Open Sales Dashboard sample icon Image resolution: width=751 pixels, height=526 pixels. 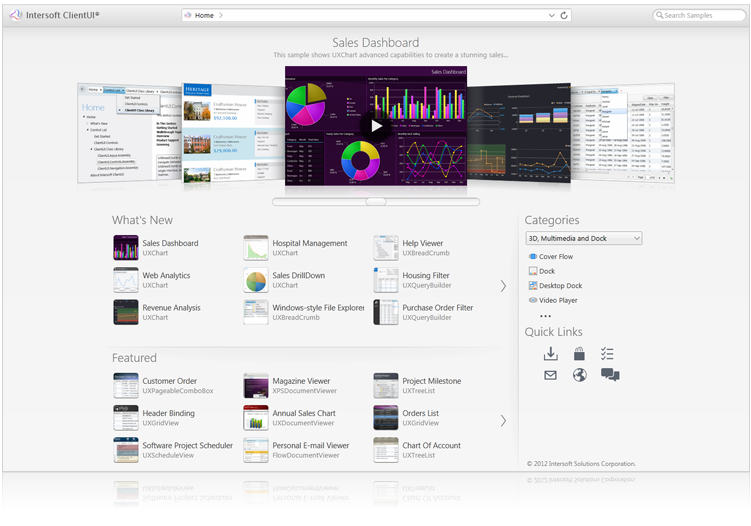click(x=126, y=248)
